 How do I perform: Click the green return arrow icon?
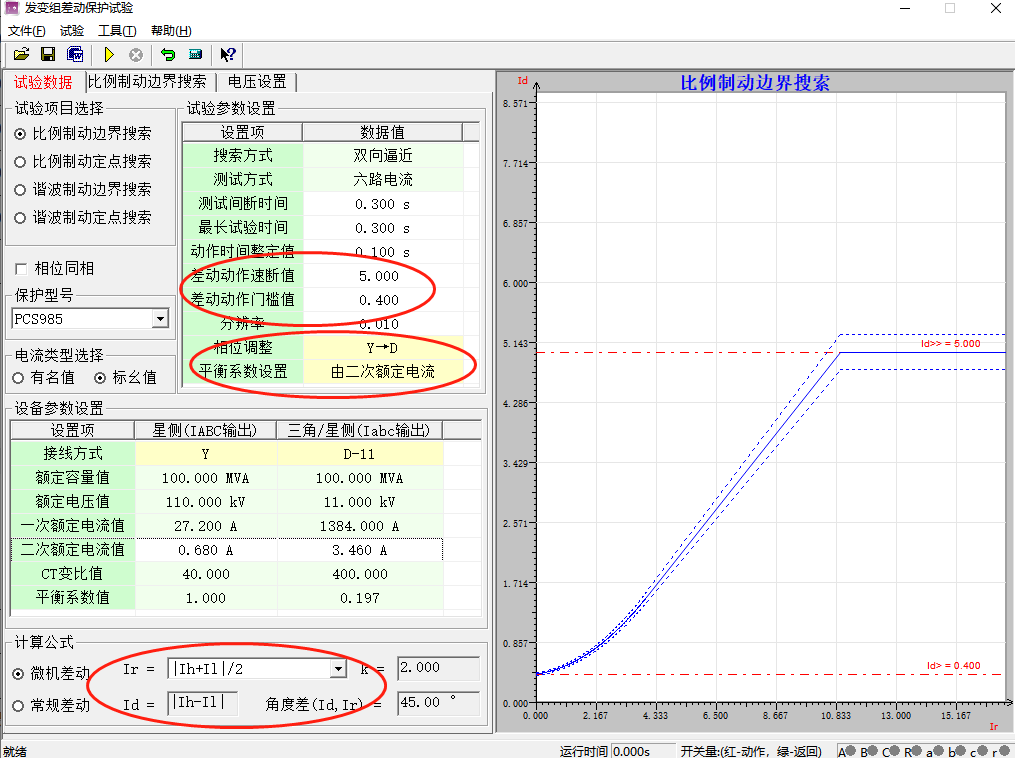[x=168, y=54]
